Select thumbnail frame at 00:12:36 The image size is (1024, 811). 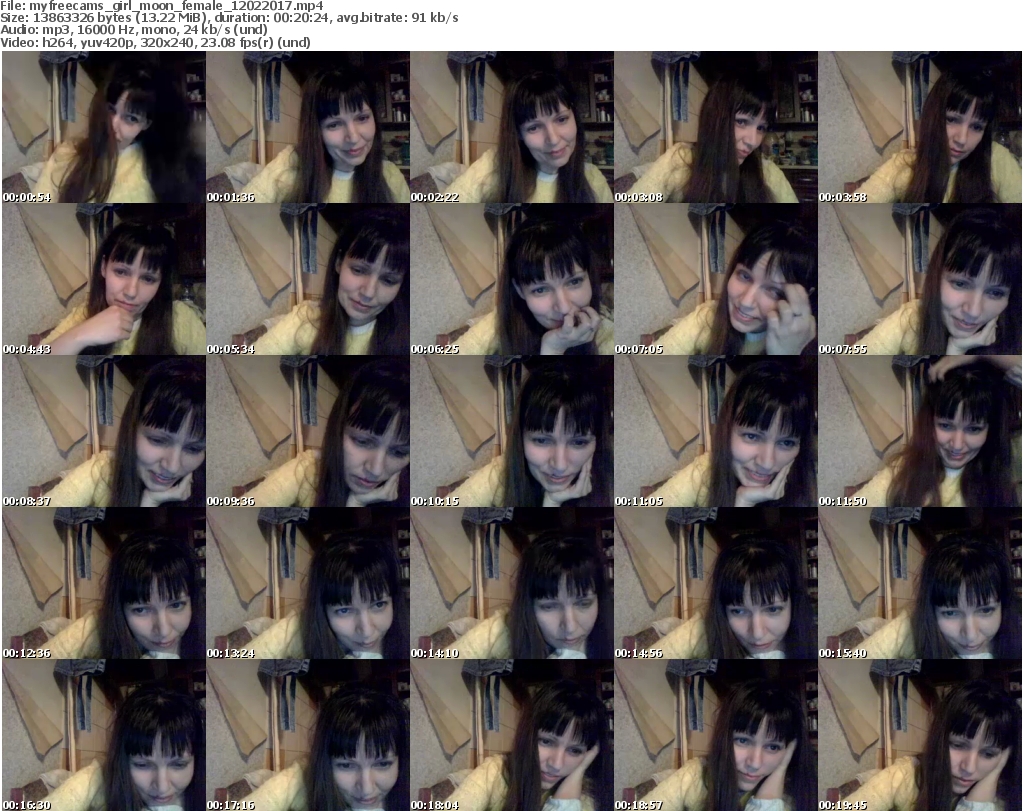(104, 583)
